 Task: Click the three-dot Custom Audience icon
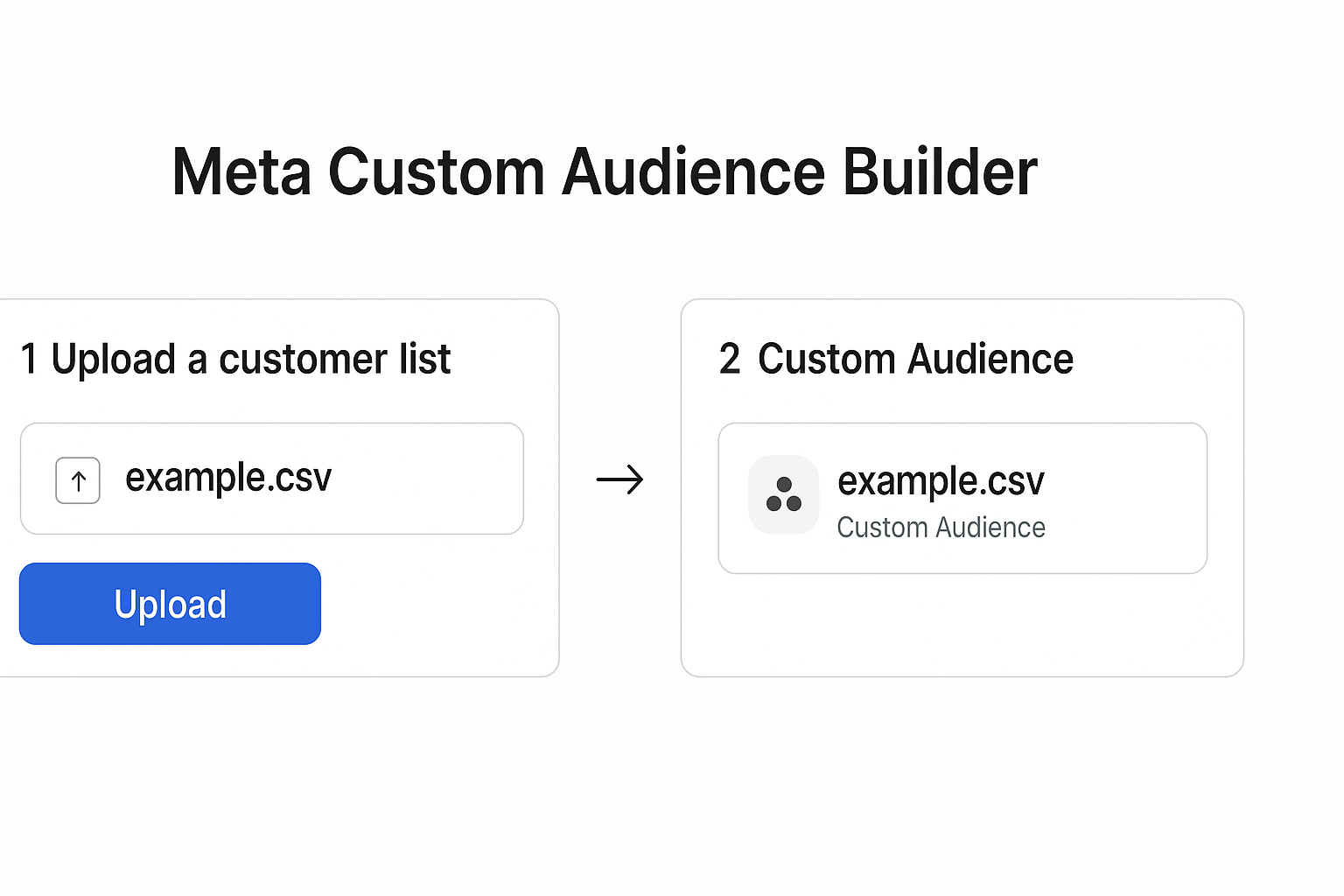pyautogui.click(x=784, y=494)
